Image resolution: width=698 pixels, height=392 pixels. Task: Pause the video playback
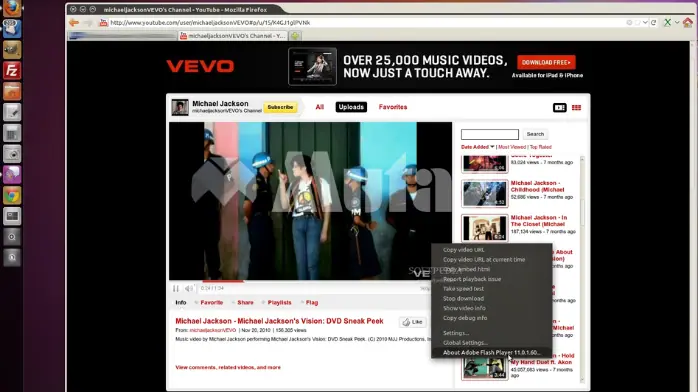(176, 288)
